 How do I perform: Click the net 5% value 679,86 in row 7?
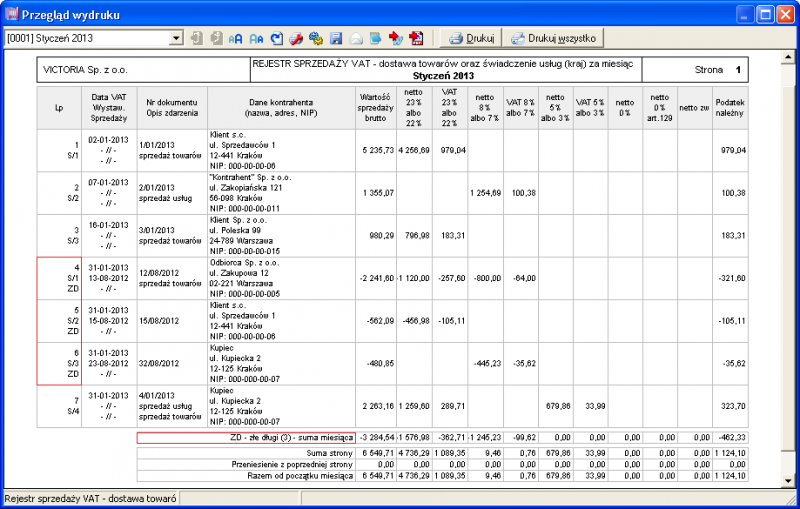(558, 406)
